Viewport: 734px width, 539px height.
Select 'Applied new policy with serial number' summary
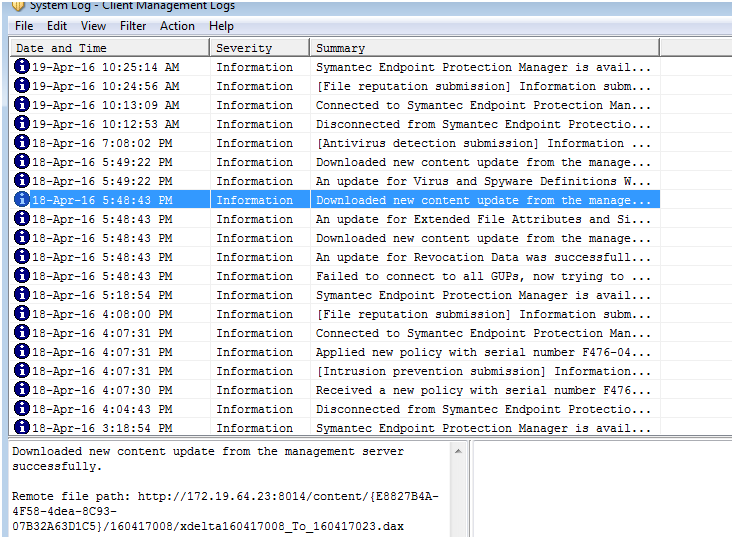click(x=483, y=352)
